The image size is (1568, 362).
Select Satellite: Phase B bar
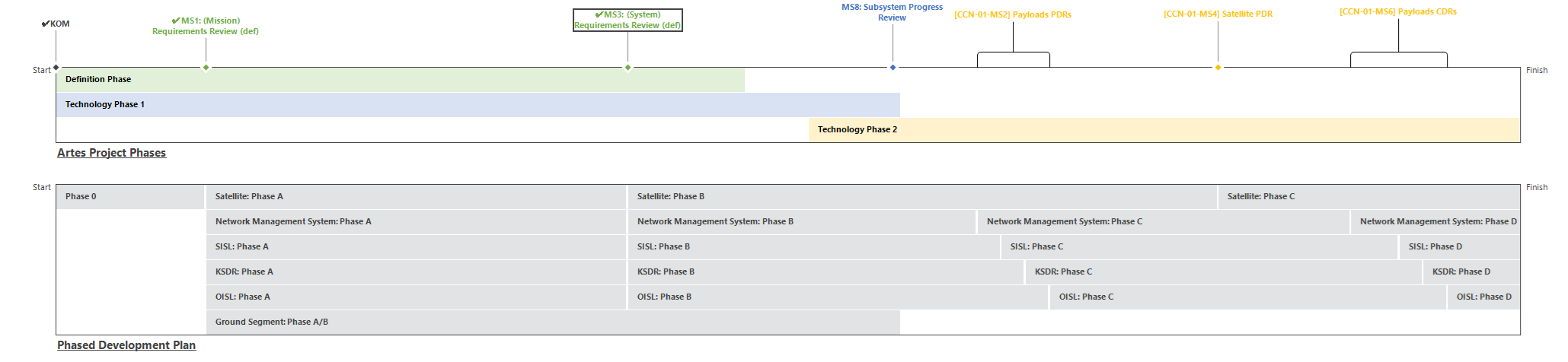(x=922, y=197)
